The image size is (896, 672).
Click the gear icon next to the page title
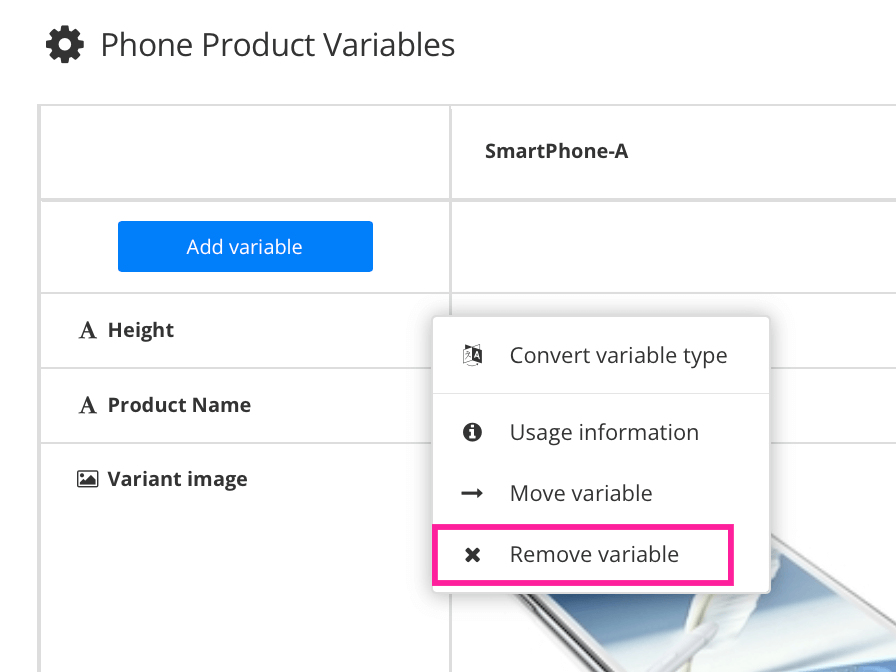pos(64,43)
